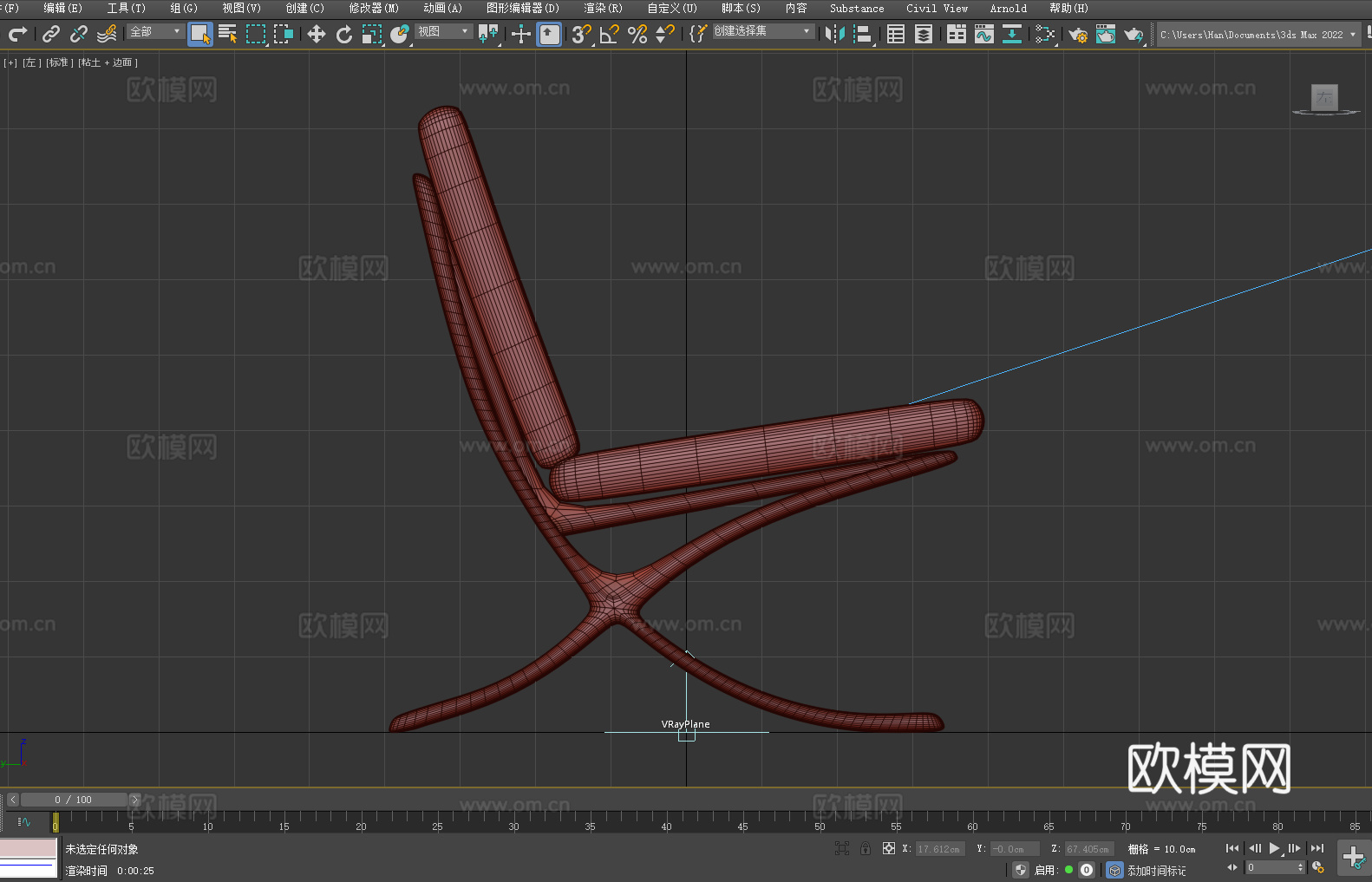This screenshot has height=882, width=1372.
Task: Toggle Spinner Snap on toolbar
Action: [x=665, y=34]
